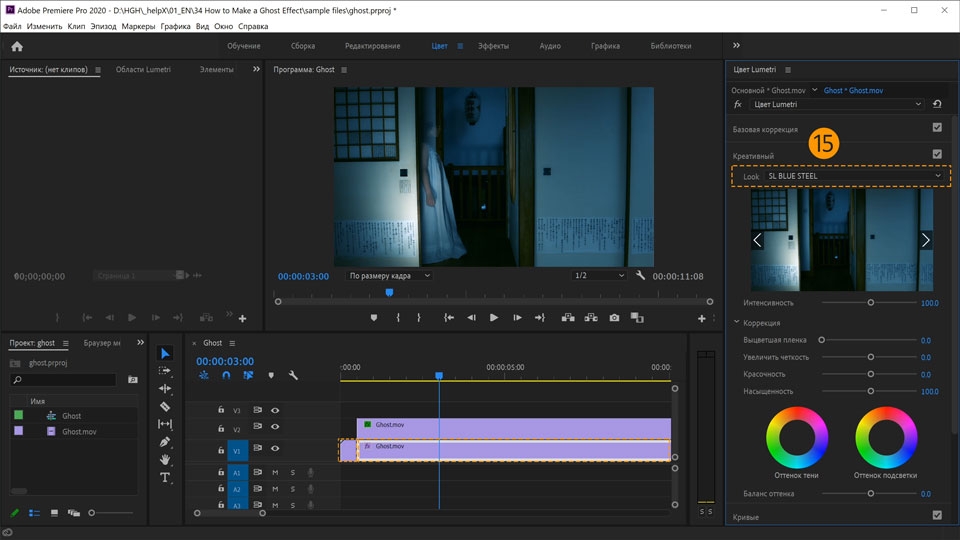Screen dimensions: 960x540
Task: Show next Look preview with right arrow
Action: [x=925, y=240]
